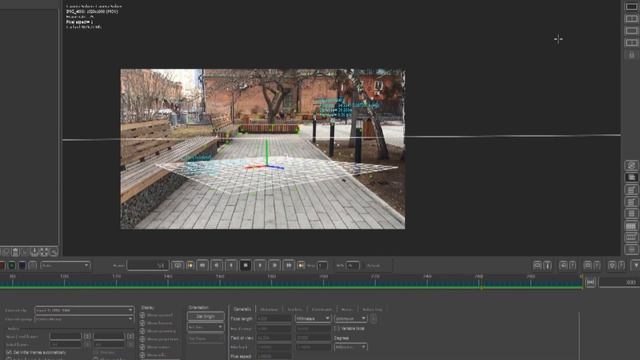Click the red color swatch above the timeline

coord(2,266)
